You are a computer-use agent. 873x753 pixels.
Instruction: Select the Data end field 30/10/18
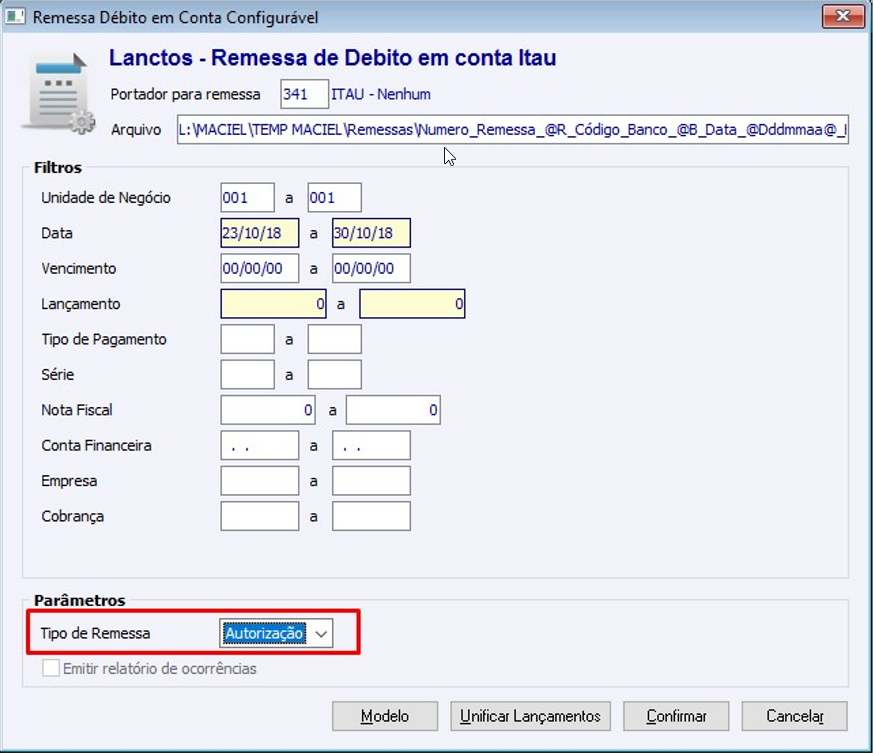click(371, 233)
